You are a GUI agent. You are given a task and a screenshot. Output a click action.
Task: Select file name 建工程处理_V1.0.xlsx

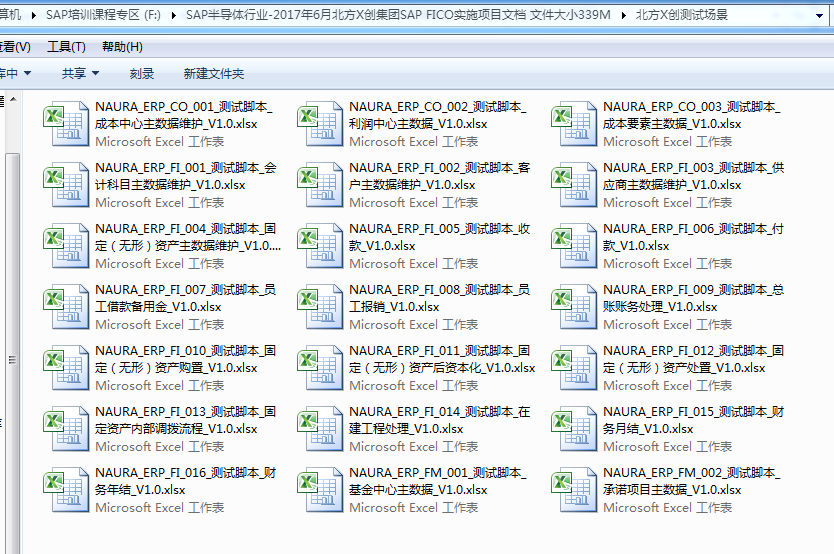point(406,429)
